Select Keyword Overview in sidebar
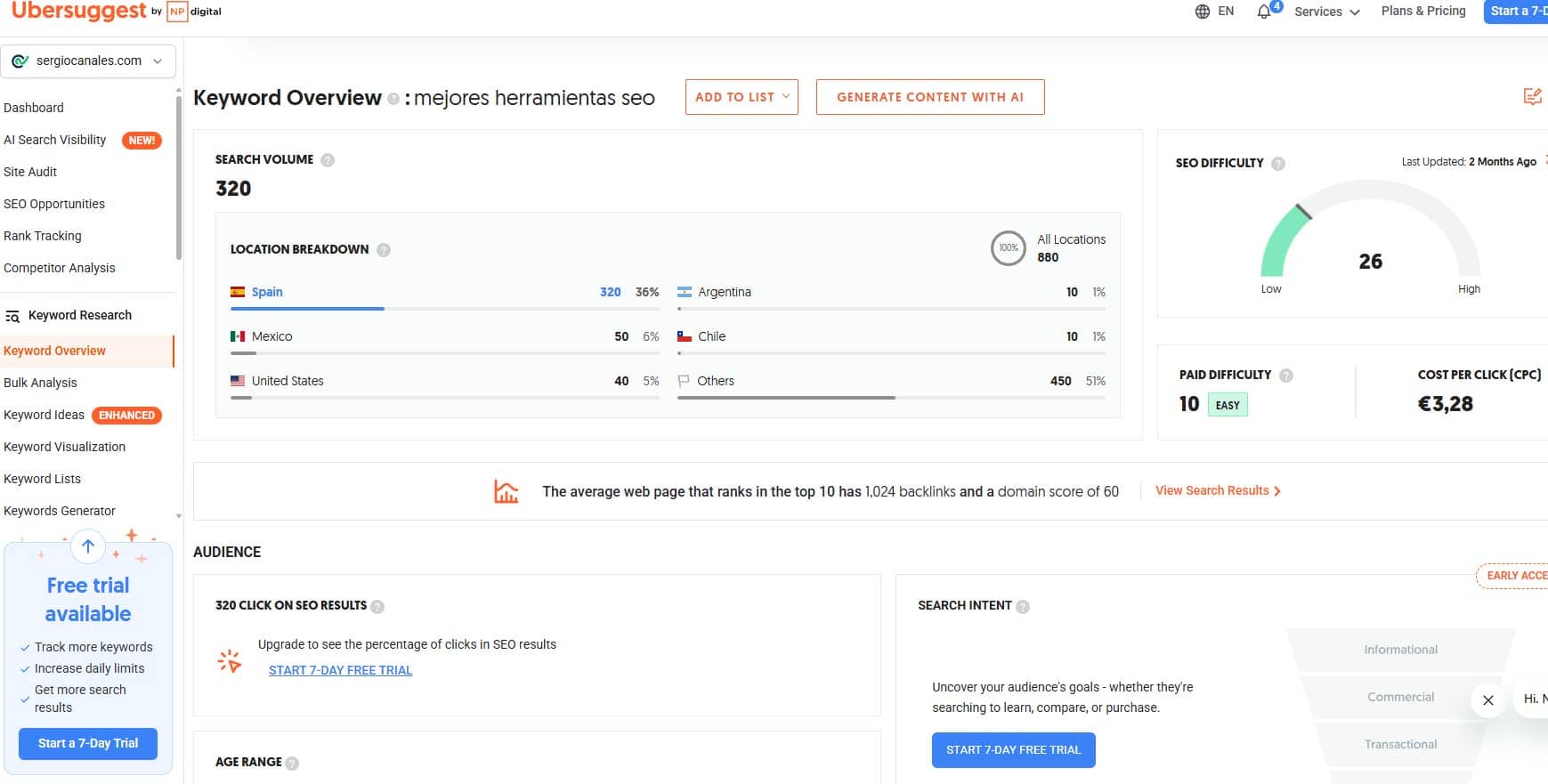 (86, 351)
